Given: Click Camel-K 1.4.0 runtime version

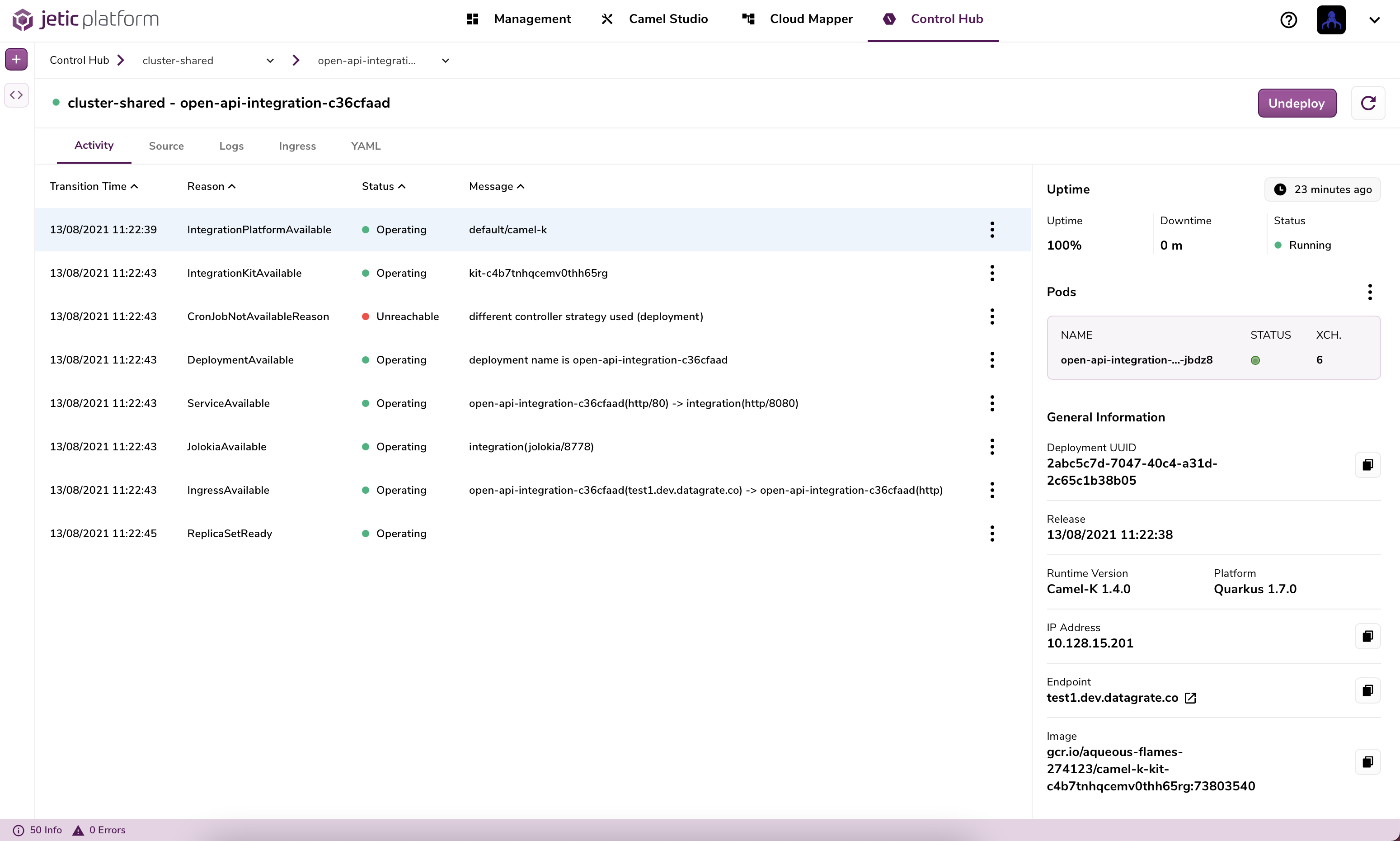Looking at the screenshot, I should (x=1089, y=589).
